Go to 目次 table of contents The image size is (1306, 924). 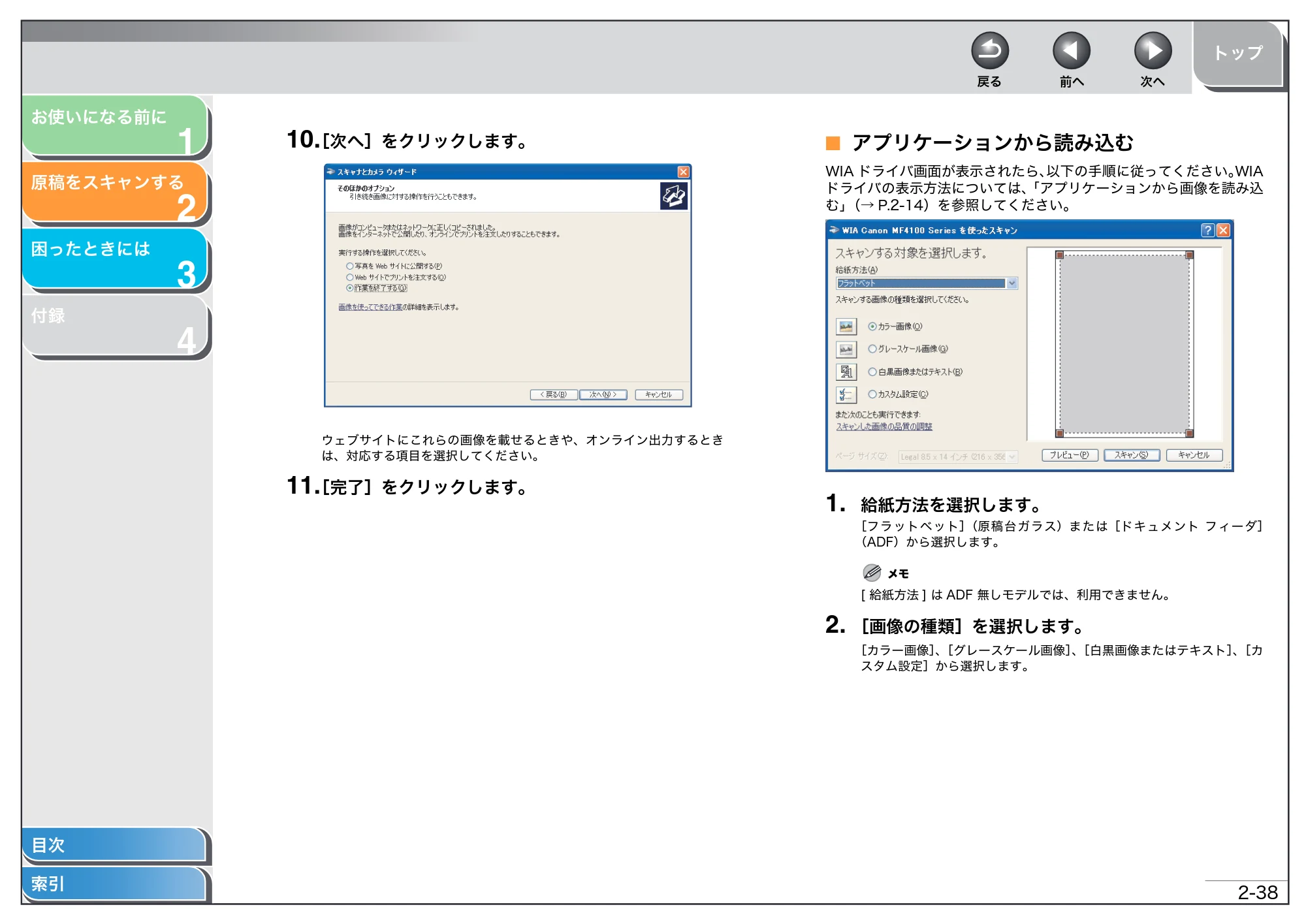[x=115, y=844]
